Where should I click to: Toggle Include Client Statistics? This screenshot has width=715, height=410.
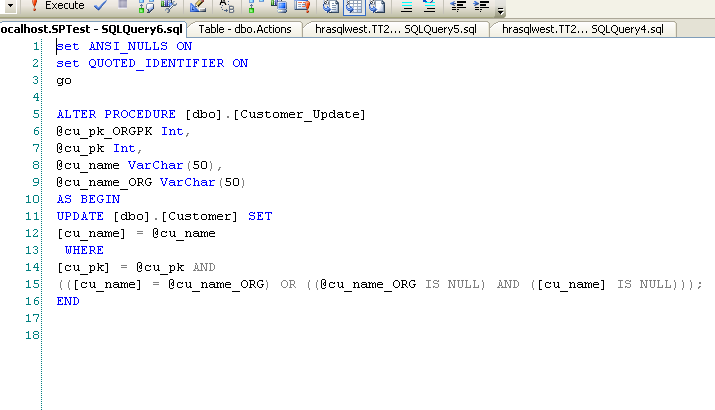[278, 7]
